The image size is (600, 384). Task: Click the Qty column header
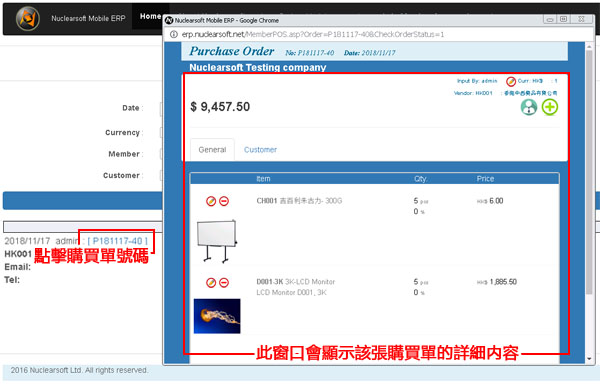pyautogui.click(x=420, y=179)
